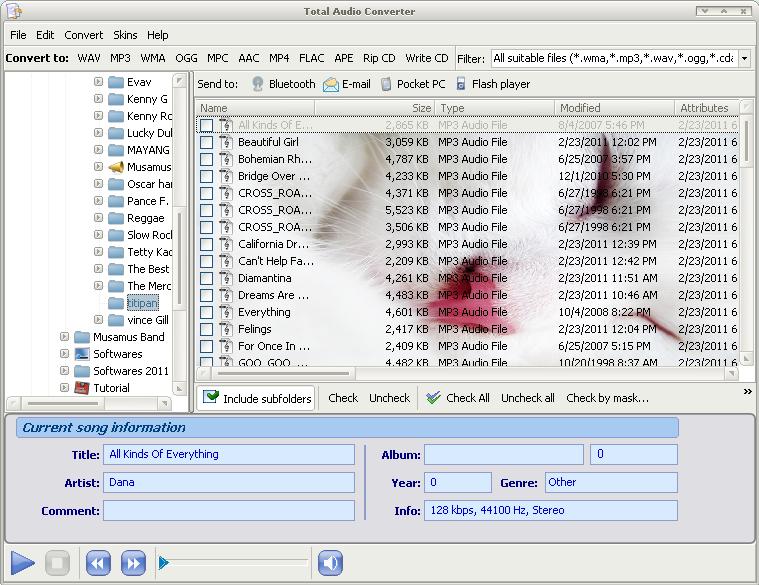
Task: Open the Musamus folder with megaphone icon
Action: click(116, 167)
